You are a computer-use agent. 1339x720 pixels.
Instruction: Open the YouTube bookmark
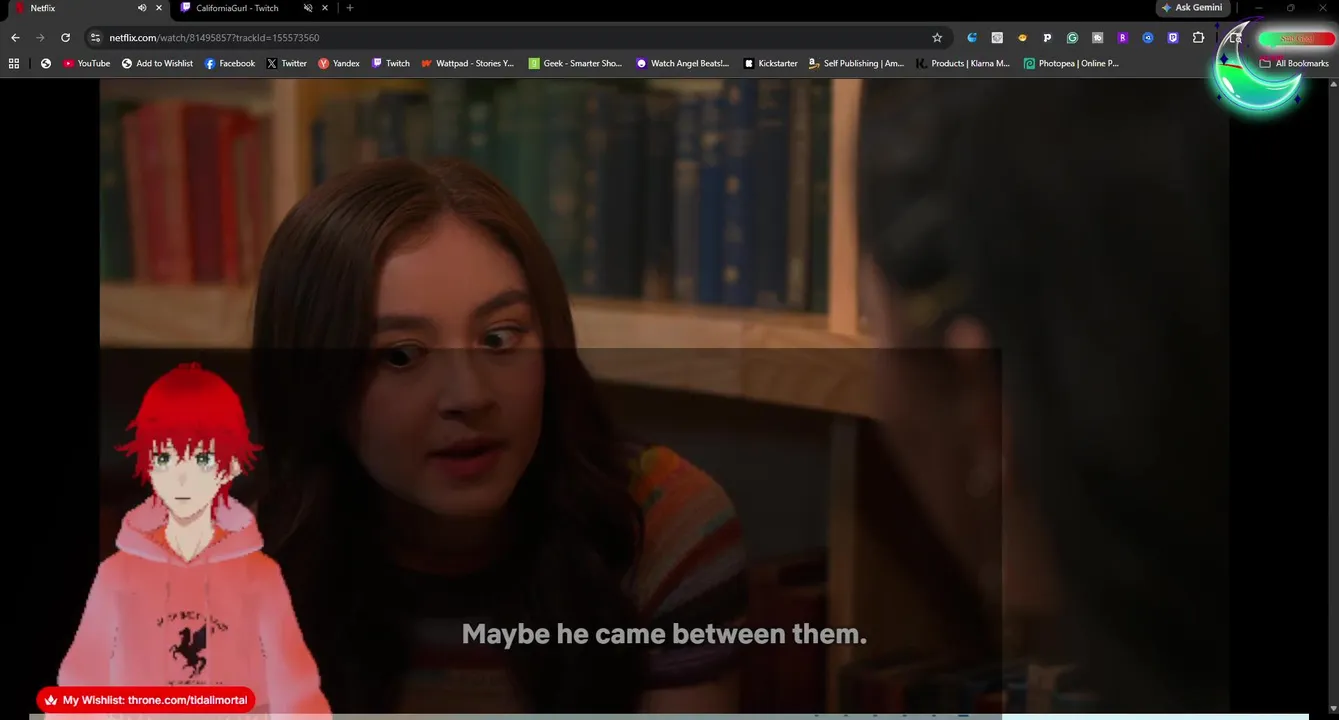pyautogui.click(x=87, y=63)
